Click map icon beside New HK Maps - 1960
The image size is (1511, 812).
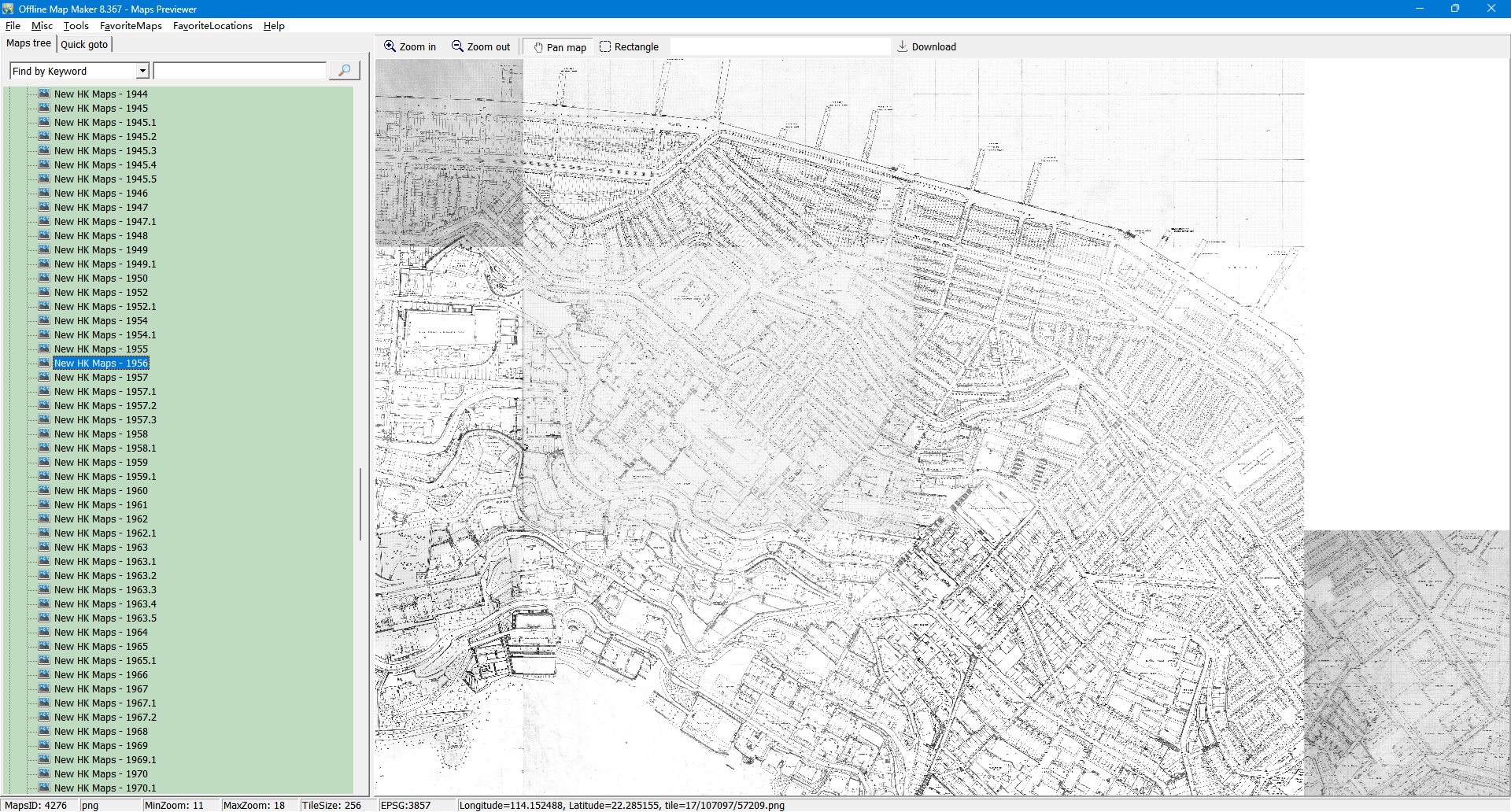[44, 490]
